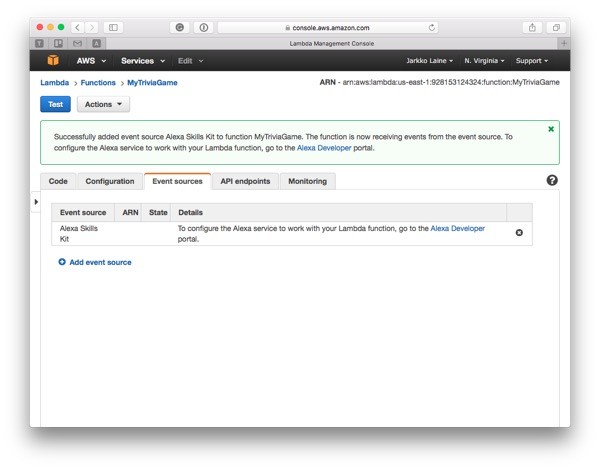
Task: Open the Safari Share button
Action: pyautogui.click(x=532, y=28)
